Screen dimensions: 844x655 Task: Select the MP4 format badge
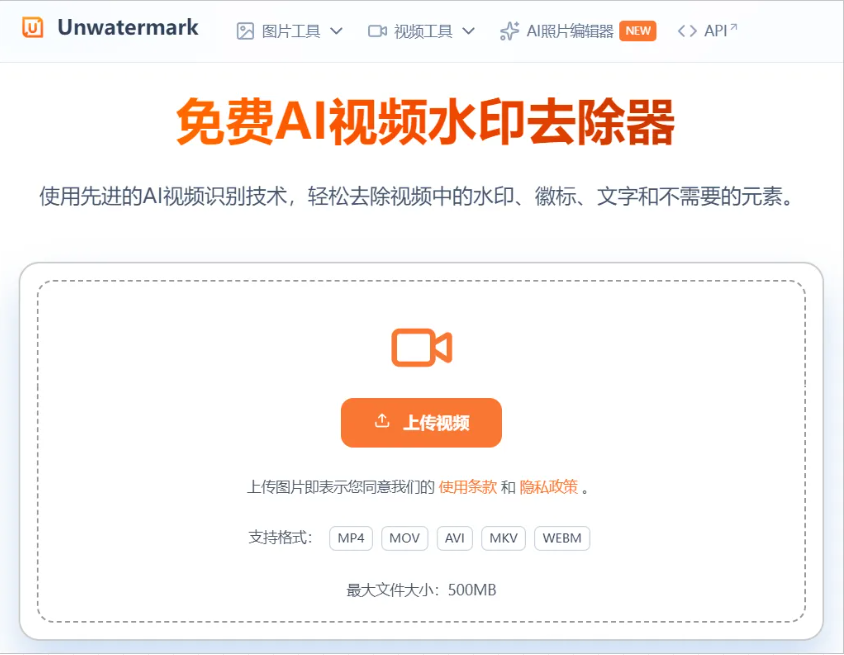click(351, 538)
